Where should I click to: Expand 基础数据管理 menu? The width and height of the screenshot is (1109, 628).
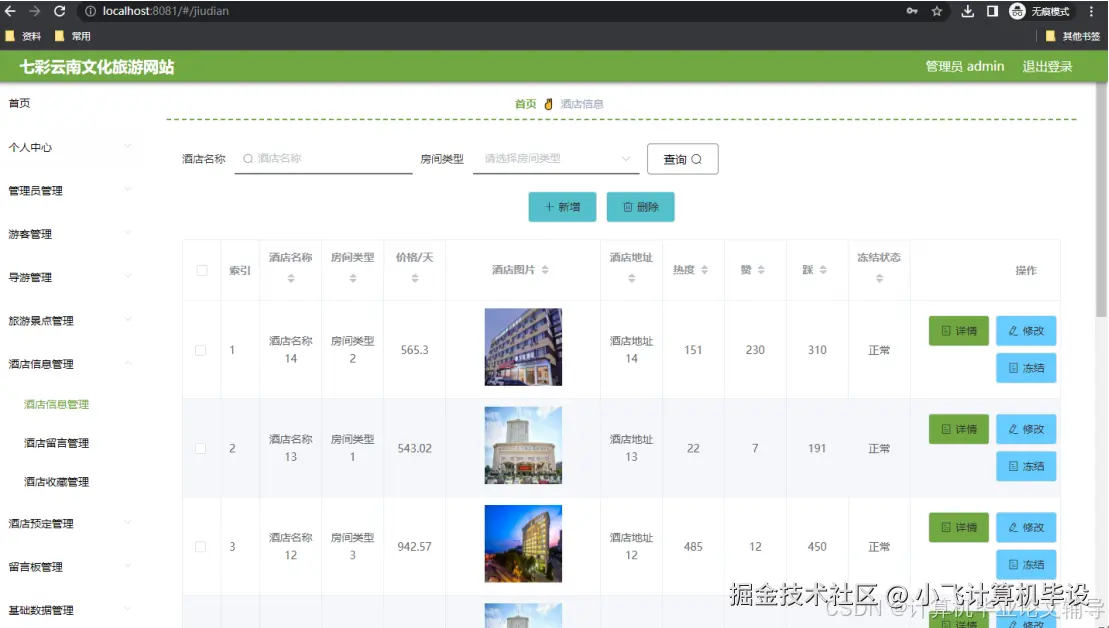click(x=69, y=610)
